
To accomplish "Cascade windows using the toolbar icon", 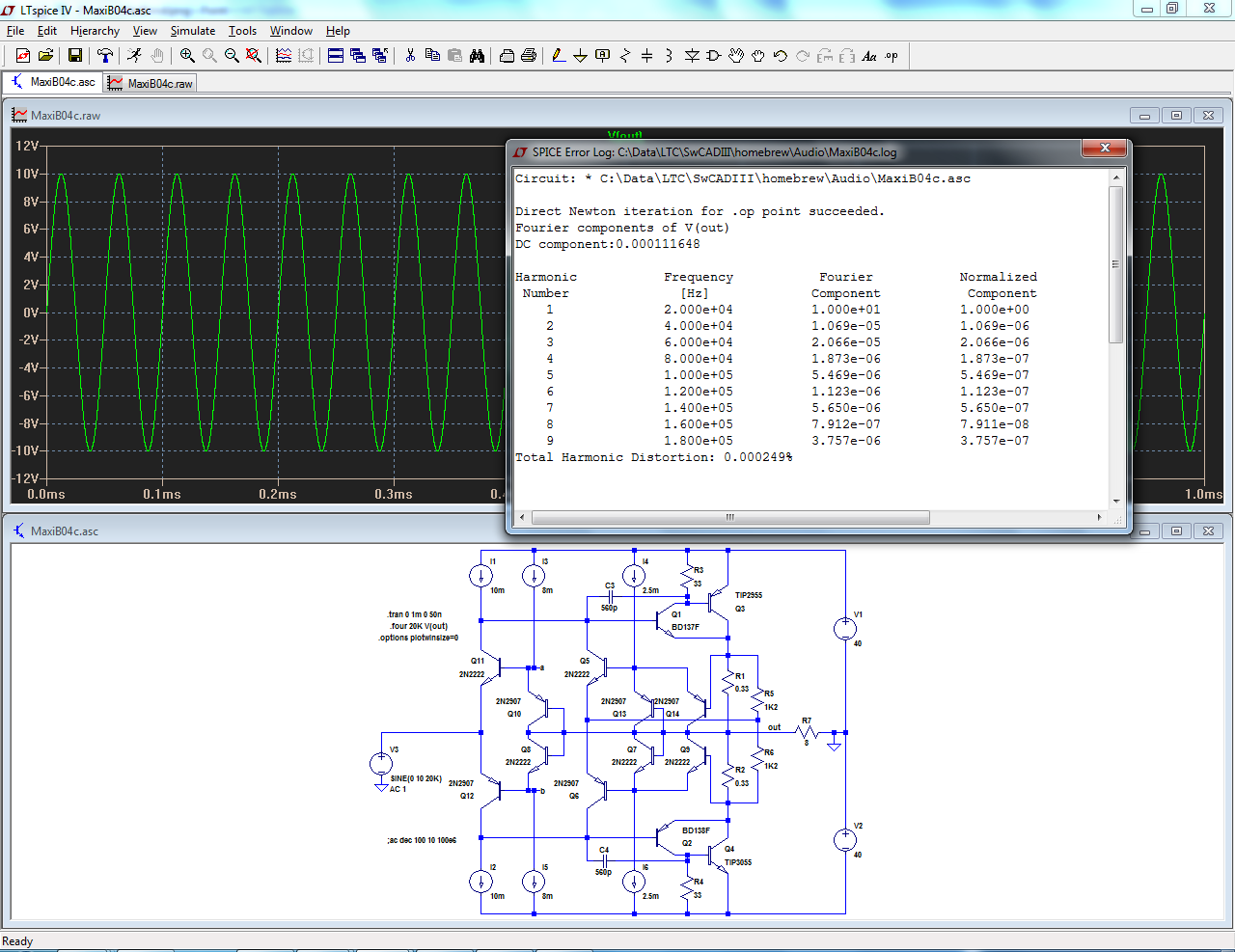I will tap(358, 56).
